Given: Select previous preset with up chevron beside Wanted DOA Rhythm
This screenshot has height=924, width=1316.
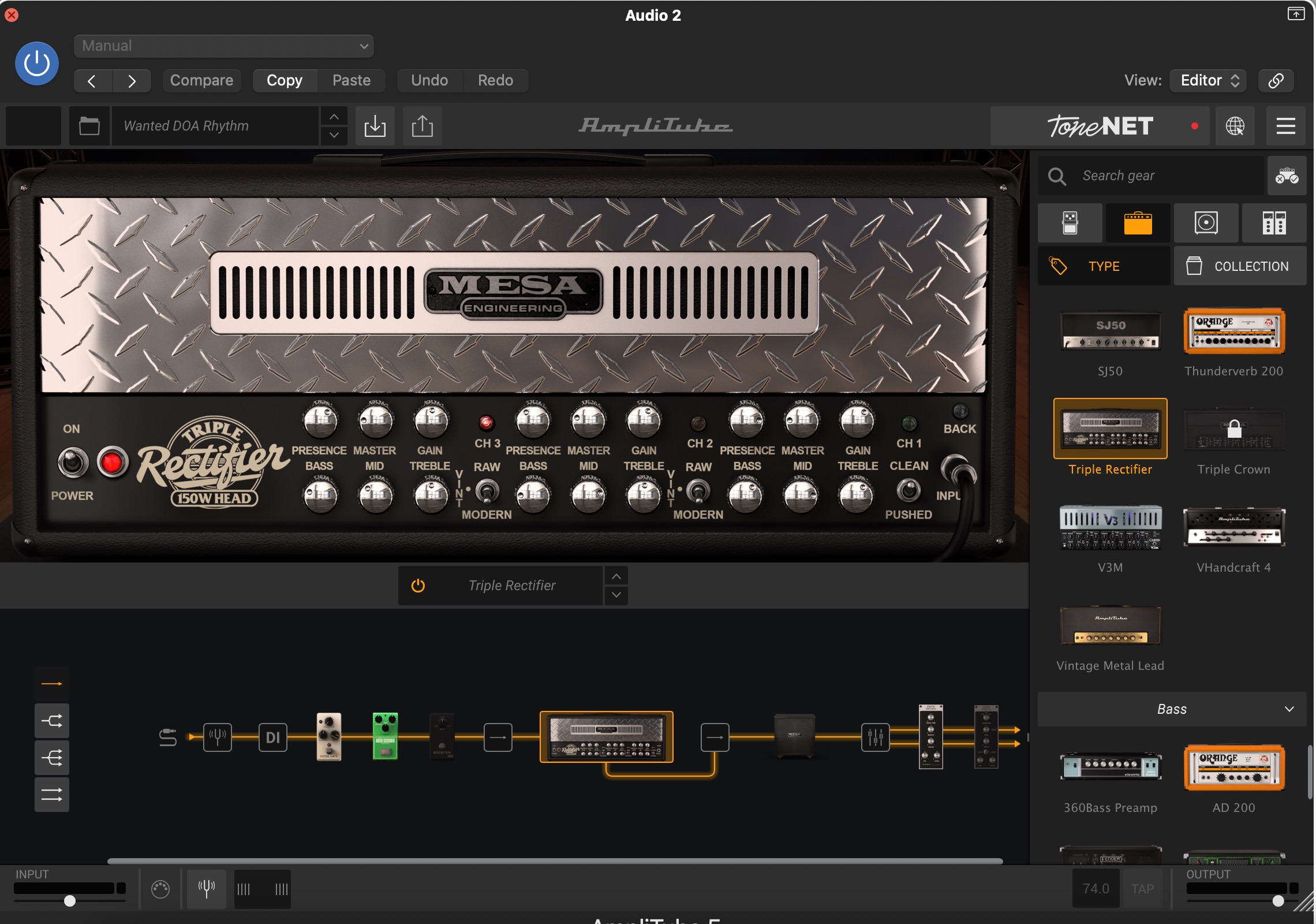Looking at the screenshot, I should point(334,117).
